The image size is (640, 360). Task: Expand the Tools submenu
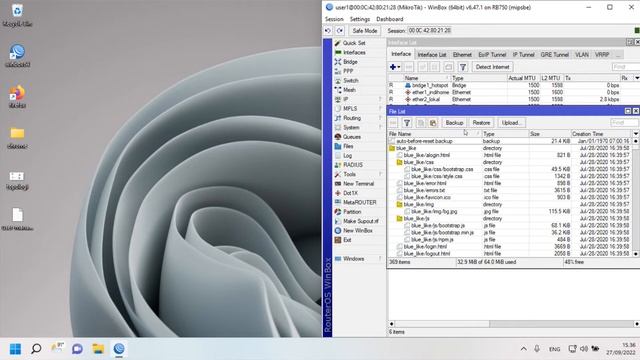(x=358, y=174)
